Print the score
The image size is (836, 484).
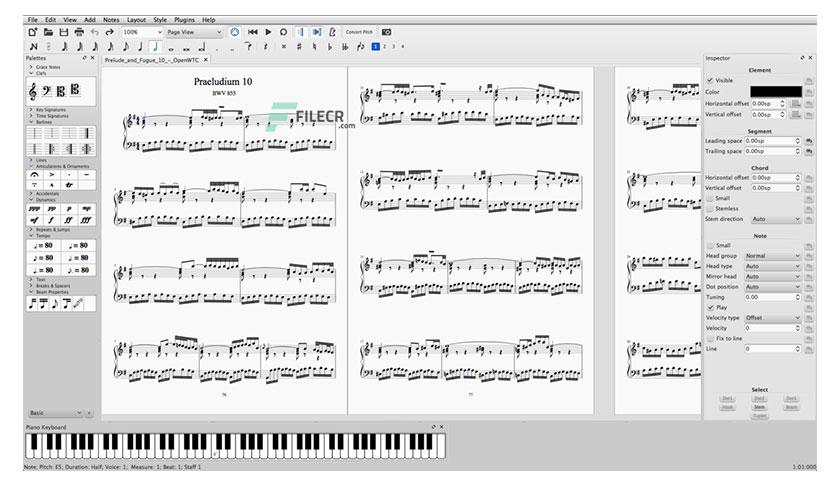79,33
